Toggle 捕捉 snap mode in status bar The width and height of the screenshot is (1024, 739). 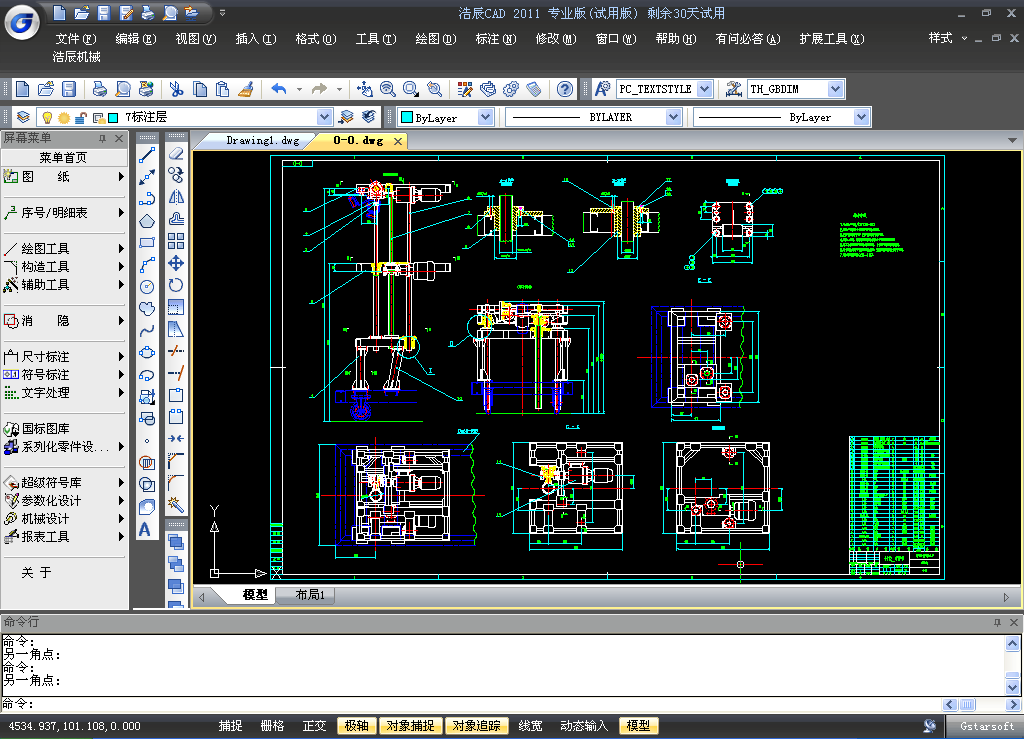230,726
